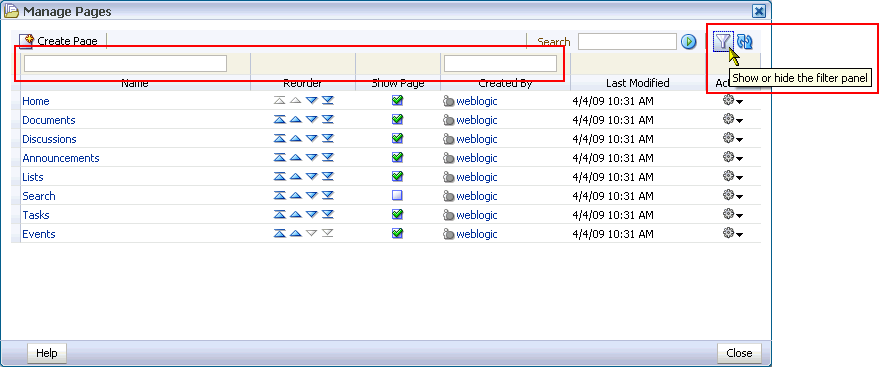Move Announcements page down one position
The width and height of the screenshot is (882, 381).
pyautogui.click(x=312, y=158)
